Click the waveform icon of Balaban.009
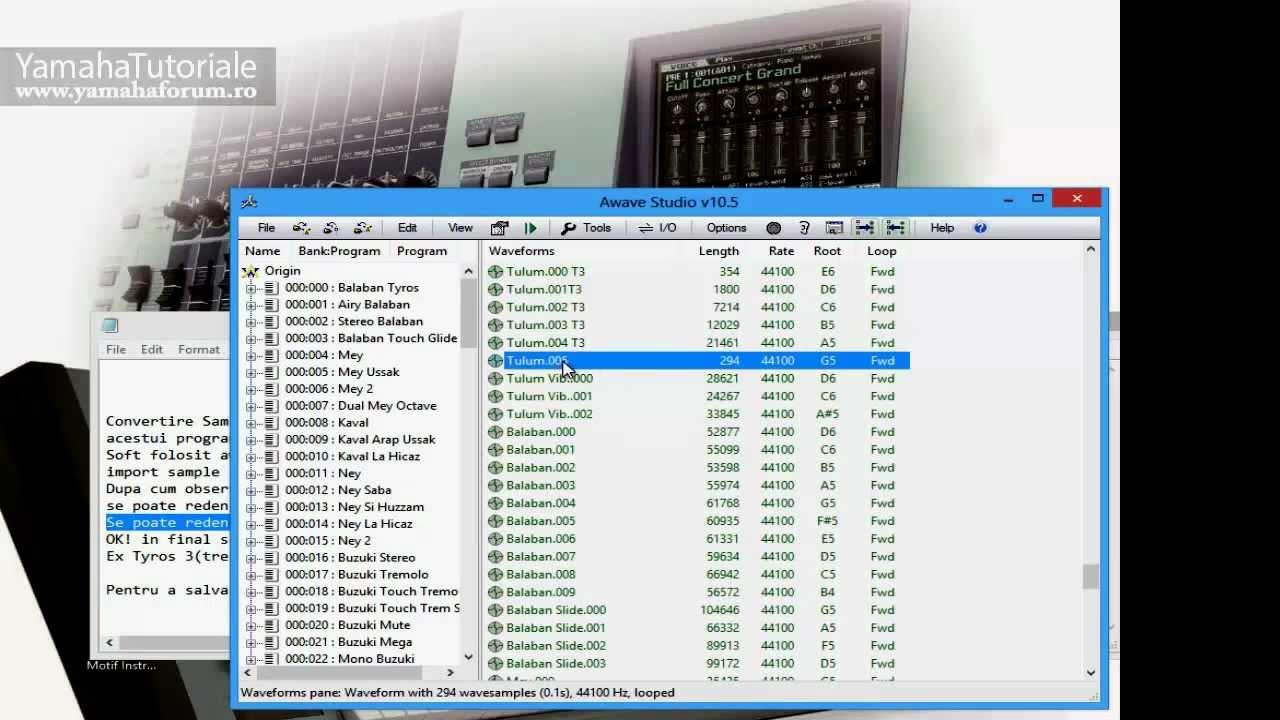Screen dimensions: 1280x720 tap(495, 592)
